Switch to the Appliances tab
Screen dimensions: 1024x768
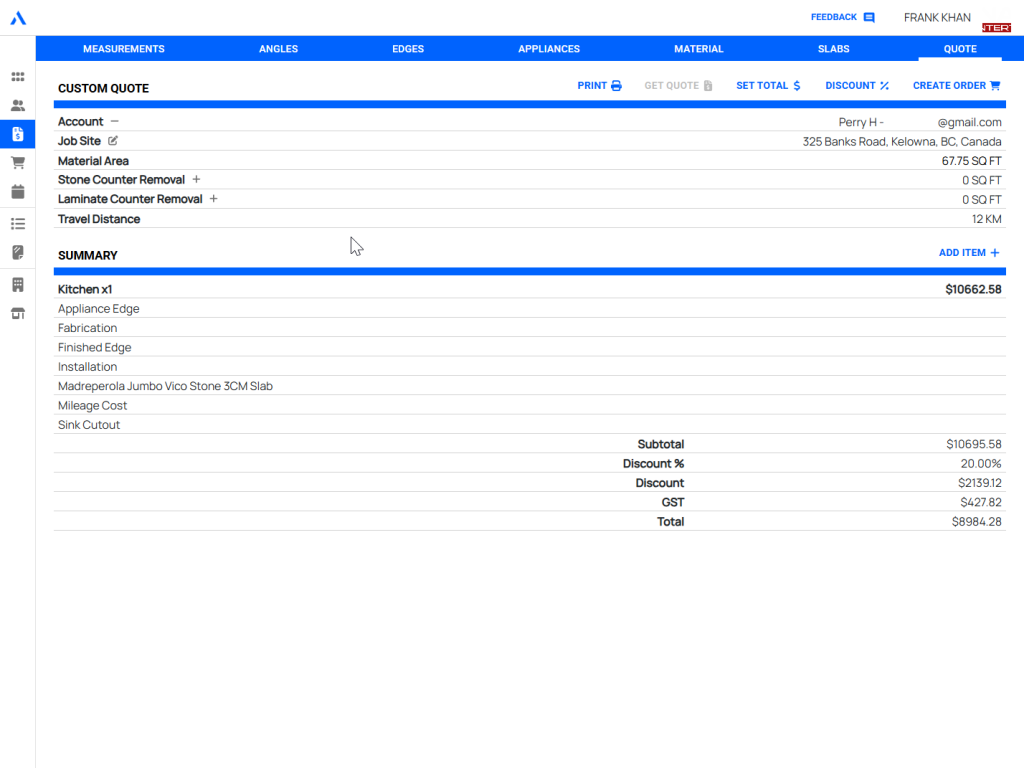[x=549, y=49]
